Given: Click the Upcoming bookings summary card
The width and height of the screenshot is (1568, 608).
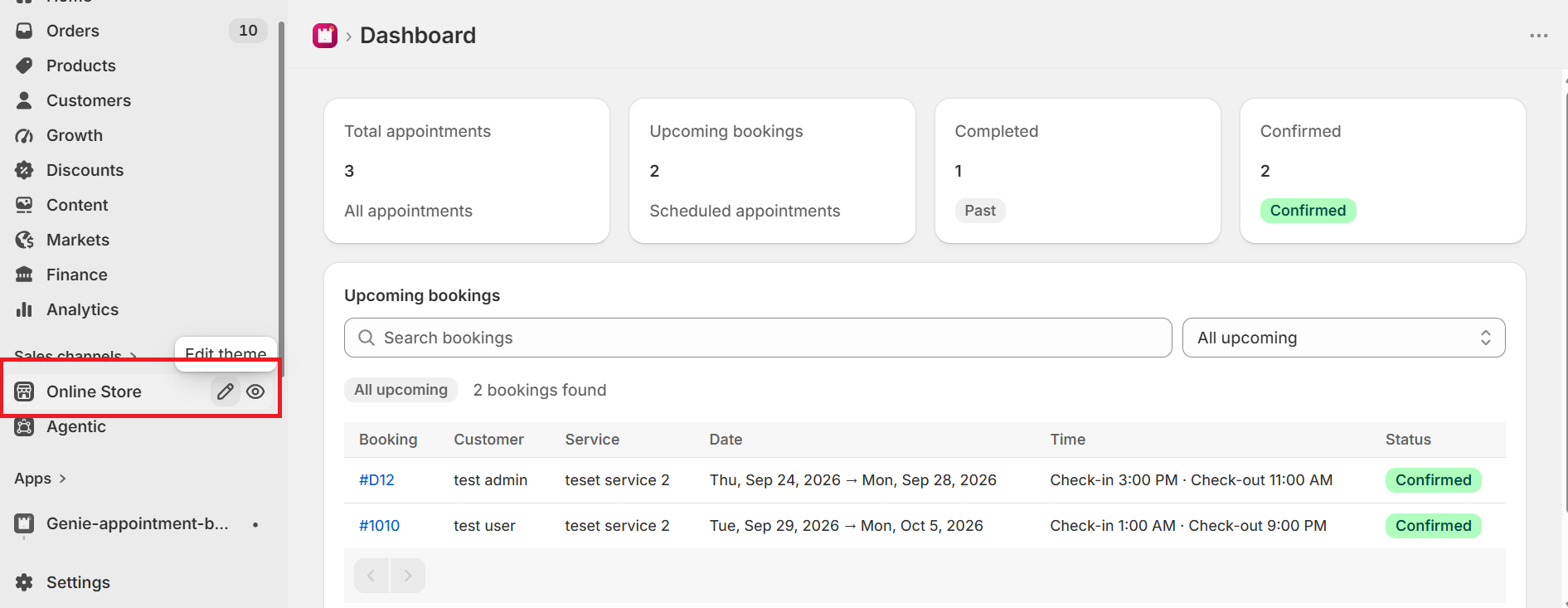Looking at the screenshot, I should click(x=772, y=171).
